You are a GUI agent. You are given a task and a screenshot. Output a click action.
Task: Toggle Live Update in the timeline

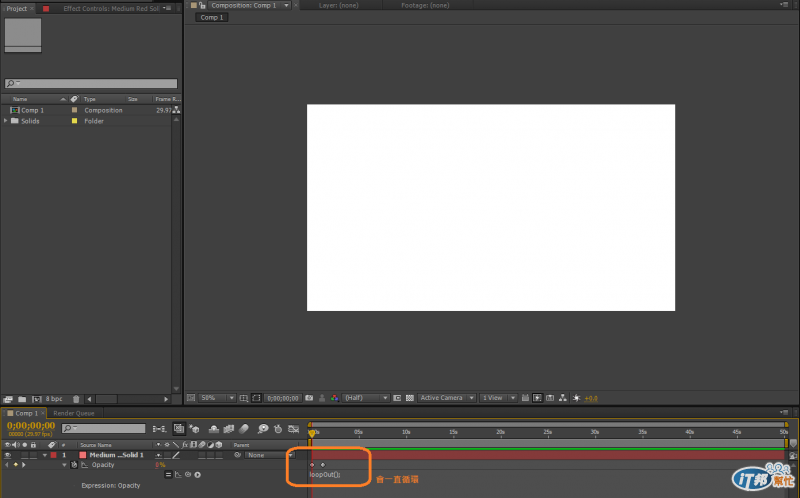point(179,429)
